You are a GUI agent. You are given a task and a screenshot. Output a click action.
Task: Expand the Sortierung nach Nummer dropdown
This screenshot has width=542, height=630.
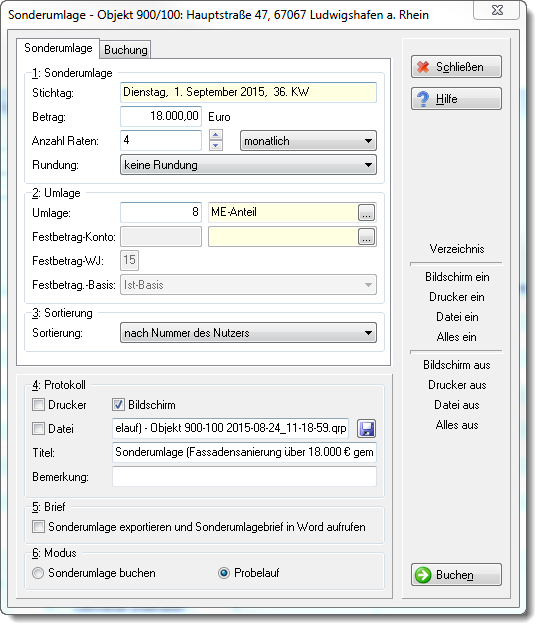248,333
